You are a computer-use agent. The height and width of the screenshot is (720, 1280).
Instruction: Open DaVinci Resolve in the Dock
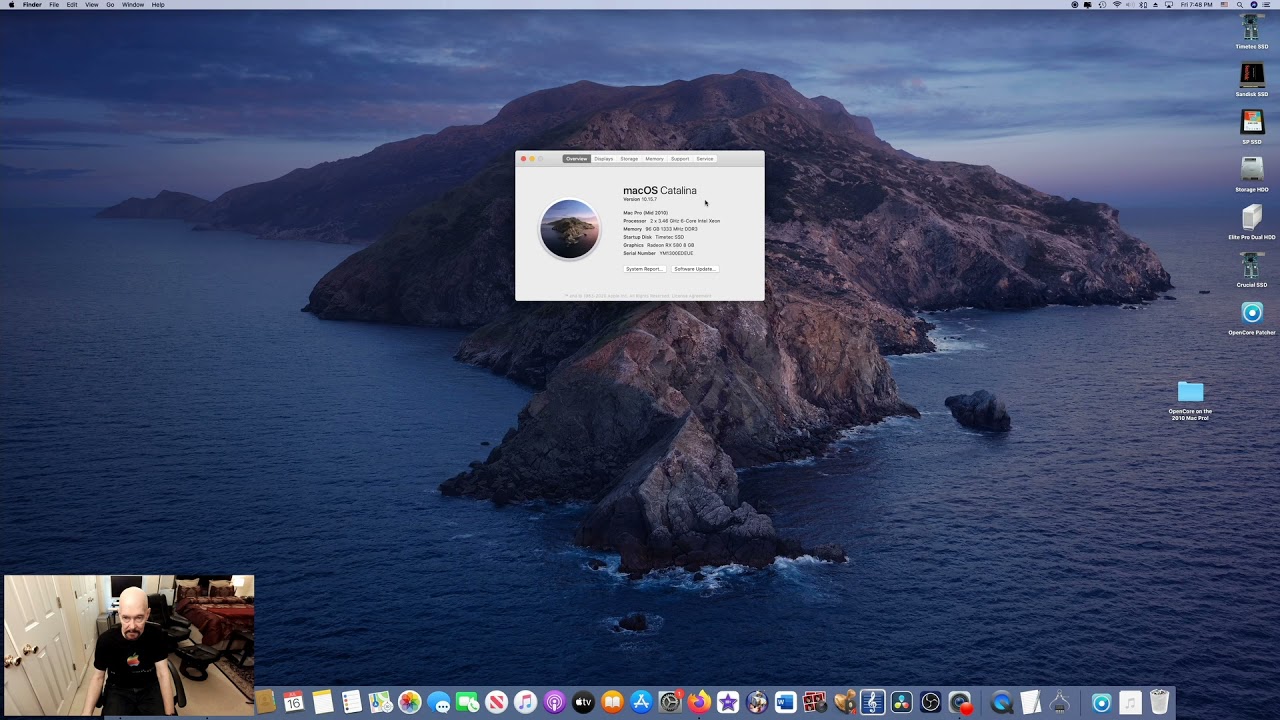[x=902, y=702]
